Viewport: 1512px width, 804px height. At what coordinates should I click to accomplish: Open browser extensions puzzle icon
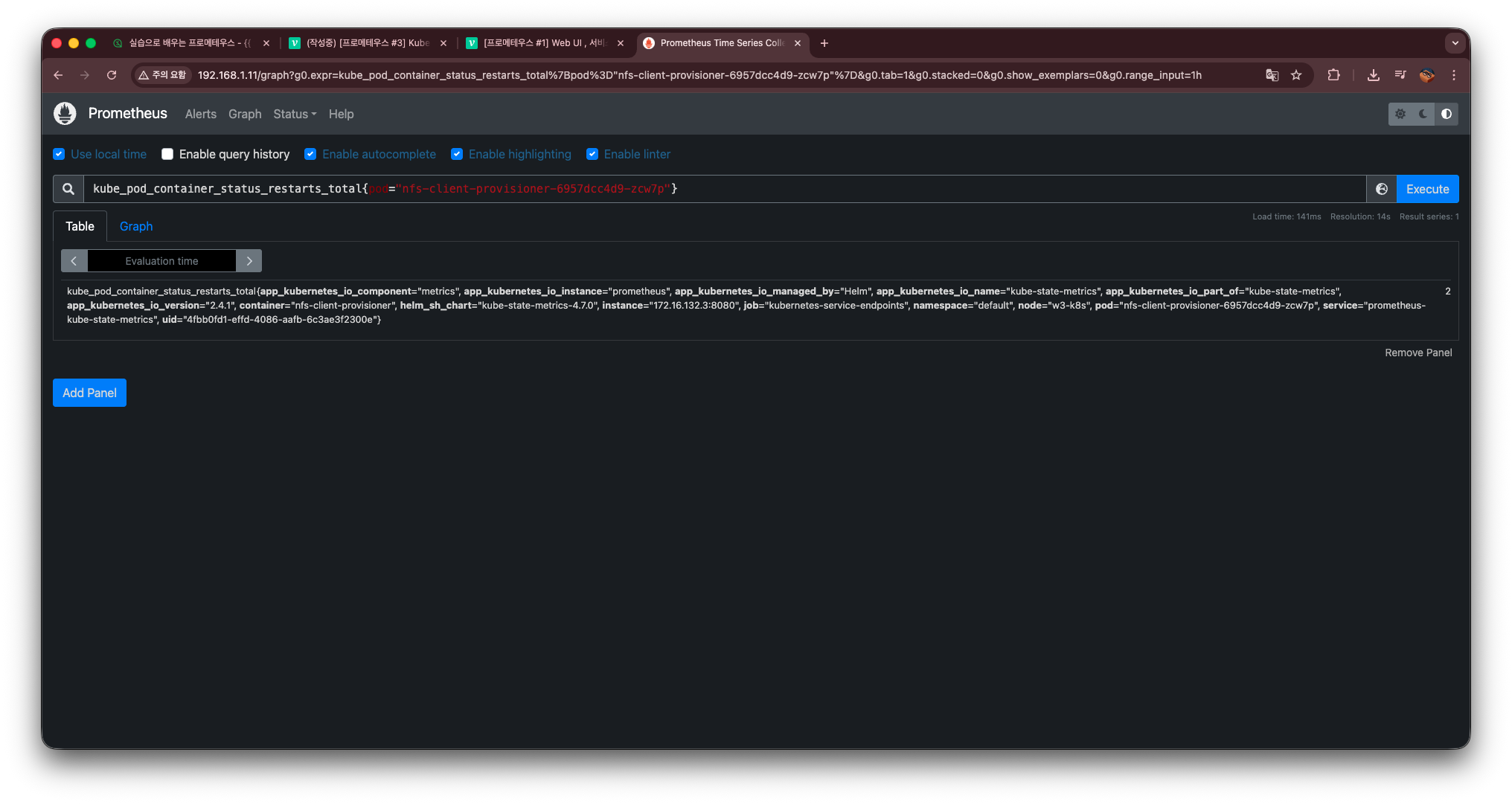(x=1333, y=75)
